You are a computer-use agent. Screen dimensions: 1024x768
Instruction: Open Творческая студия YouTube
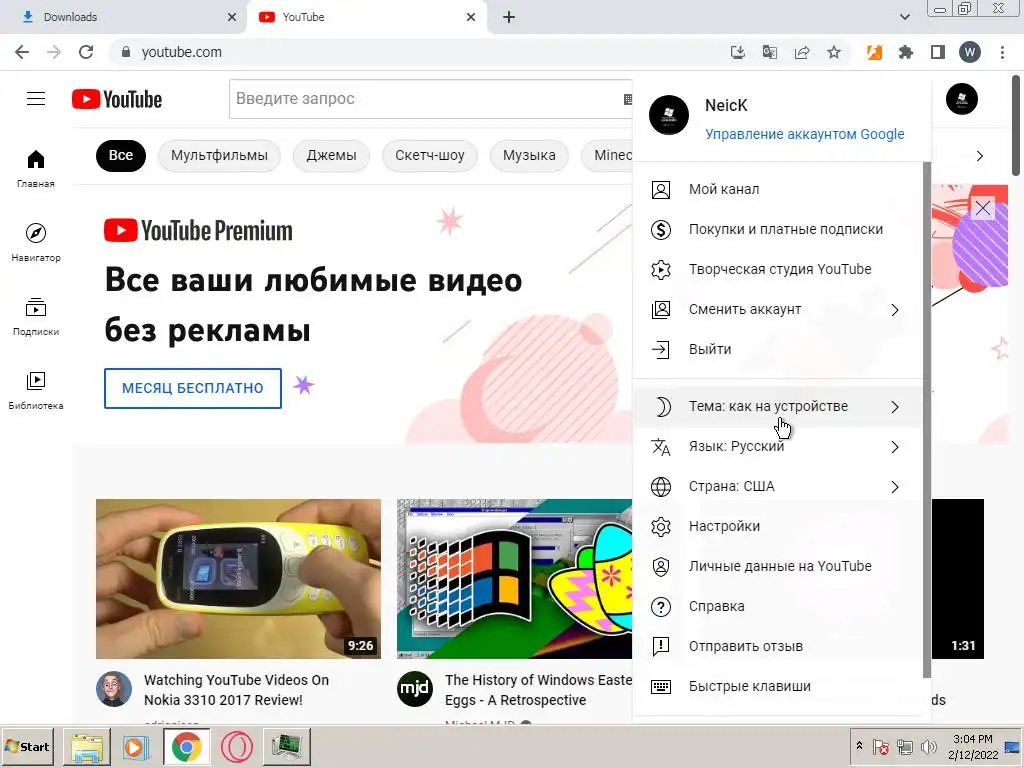click(777, 269)
